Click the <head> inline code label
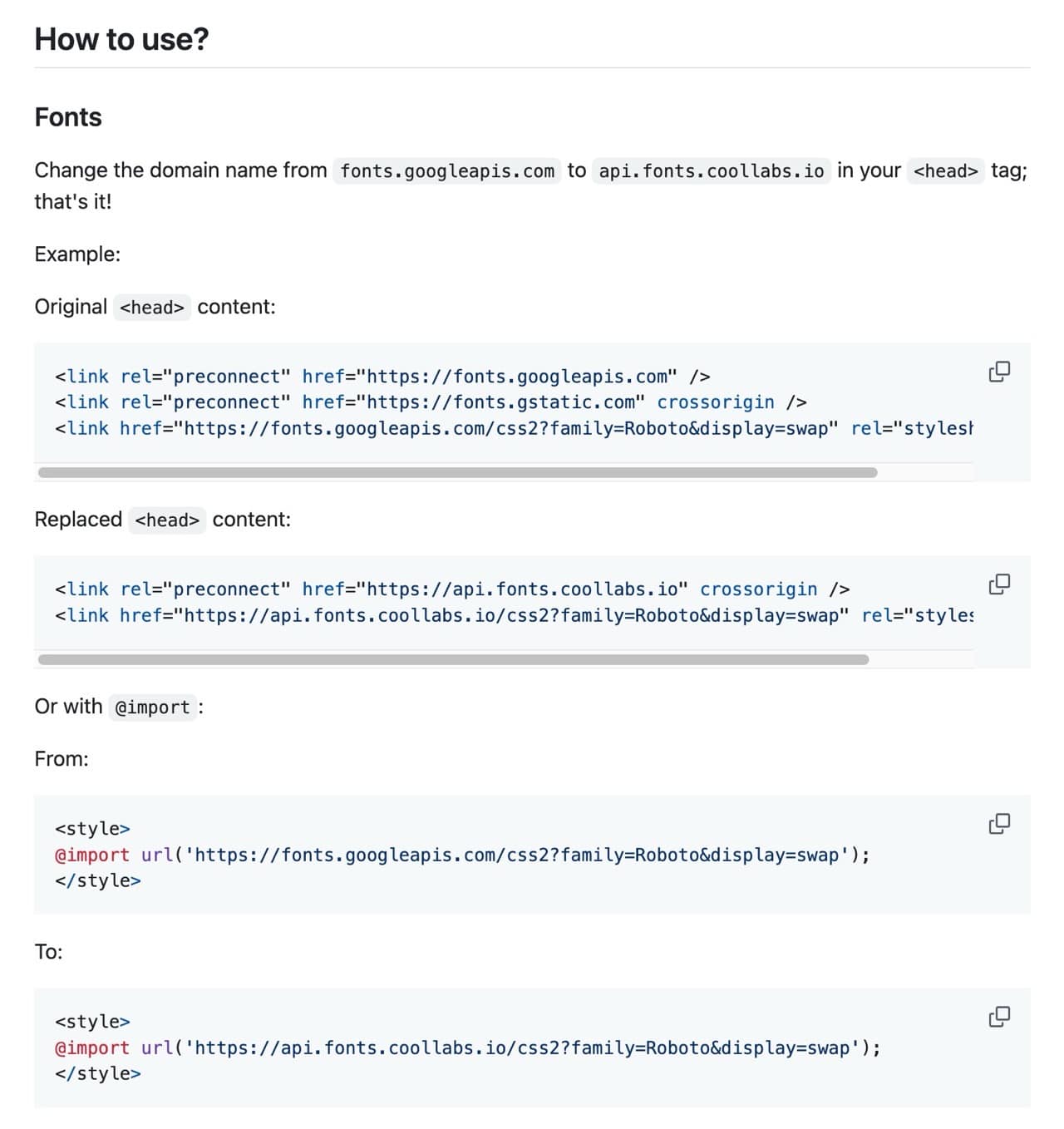The width and height of the screenshot is (1064, 1129). click(x=947, y=171)
